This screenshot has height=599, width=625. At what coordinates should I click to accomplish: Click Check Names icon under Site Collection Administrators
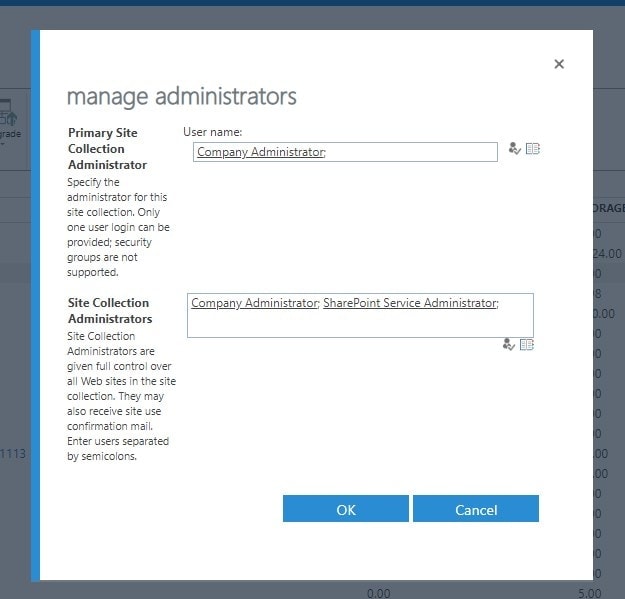[x=509, y=344]
